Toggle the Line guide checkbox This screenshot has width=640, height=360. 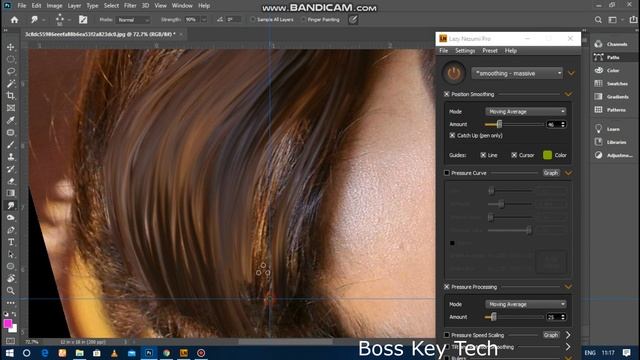coord(483,155)
